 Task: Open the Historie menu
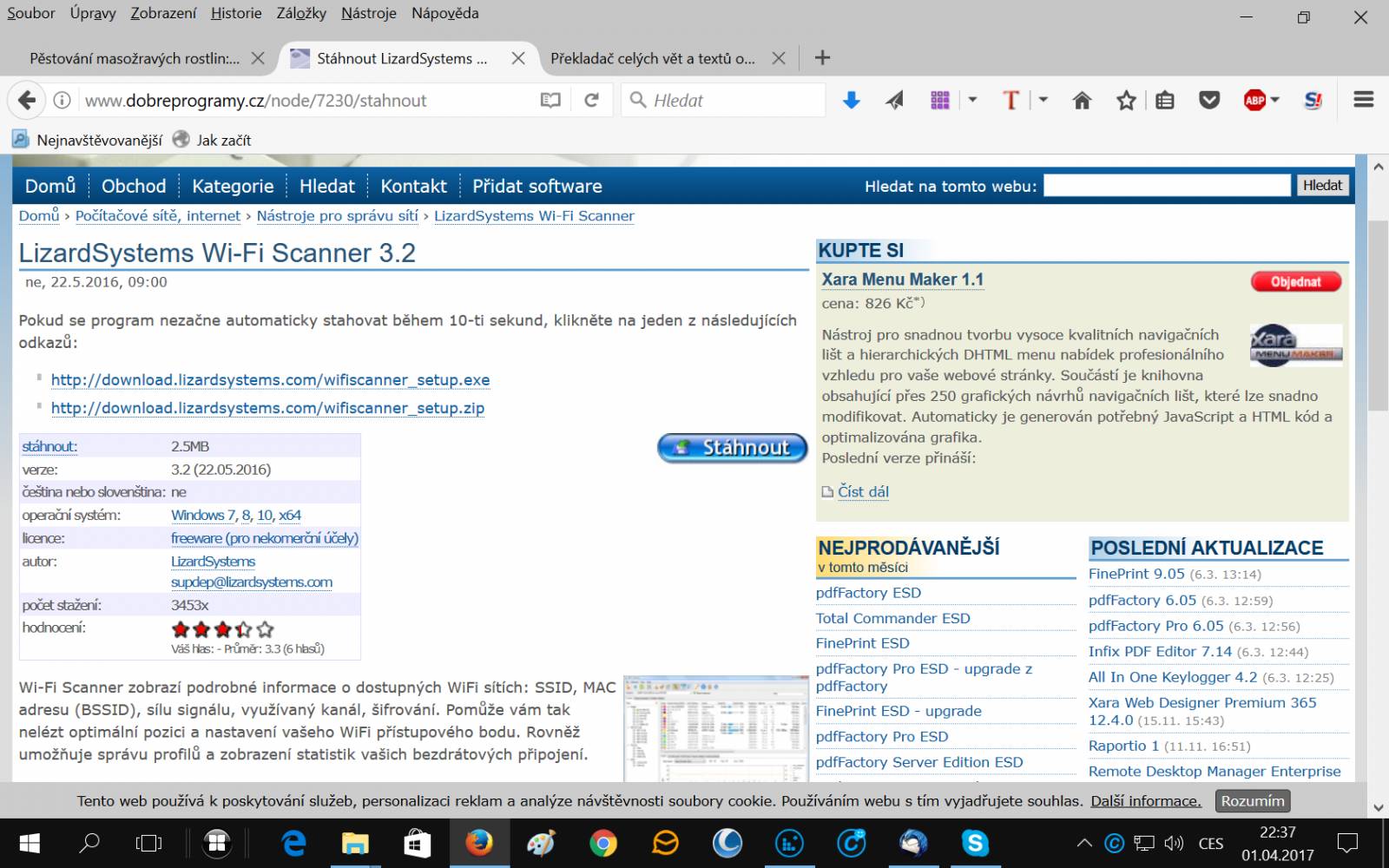pos(236,13)
